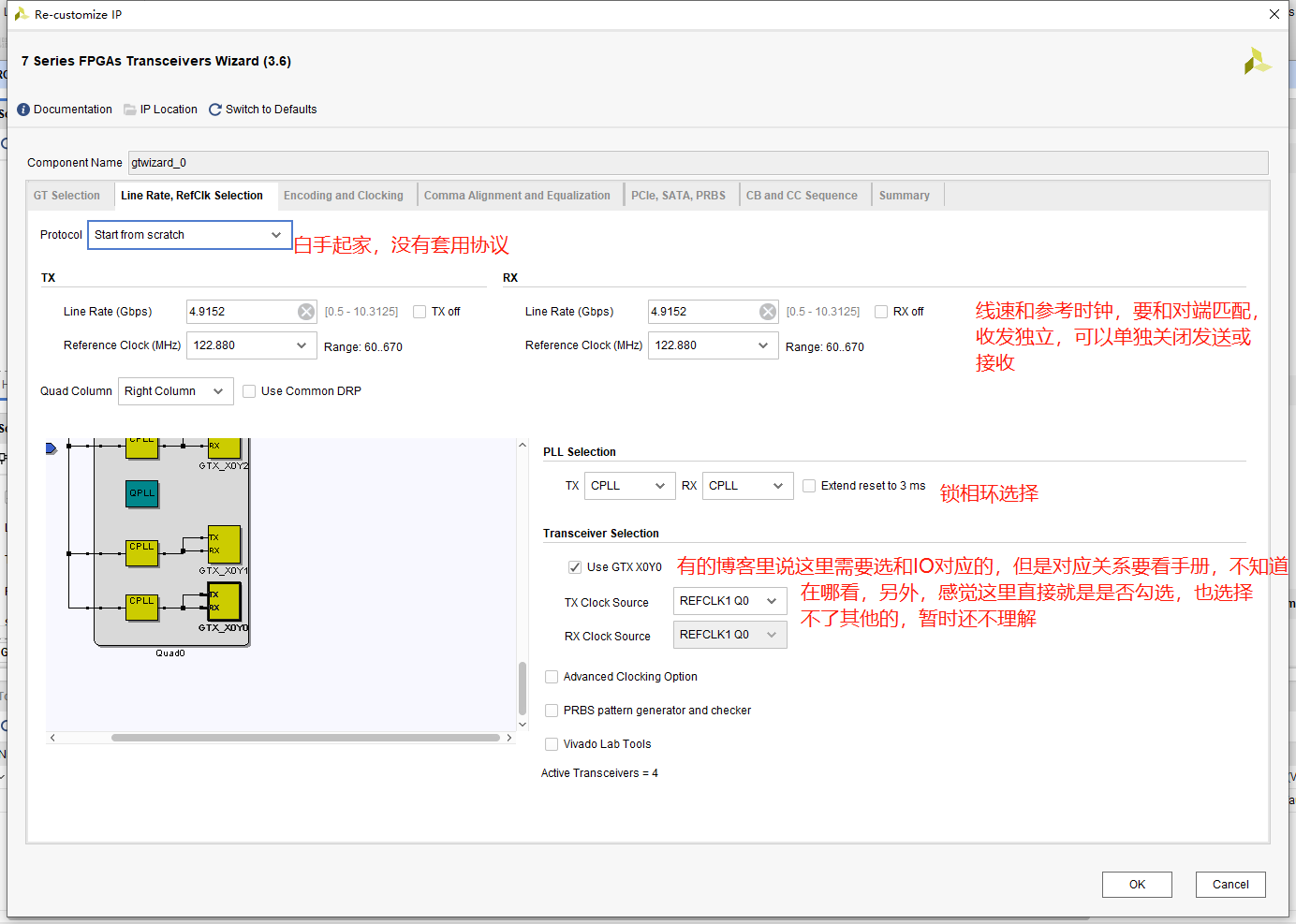Click the Quad0 label in diagram
This screenshot has width=1296, height=924.
tap(170, 653)
